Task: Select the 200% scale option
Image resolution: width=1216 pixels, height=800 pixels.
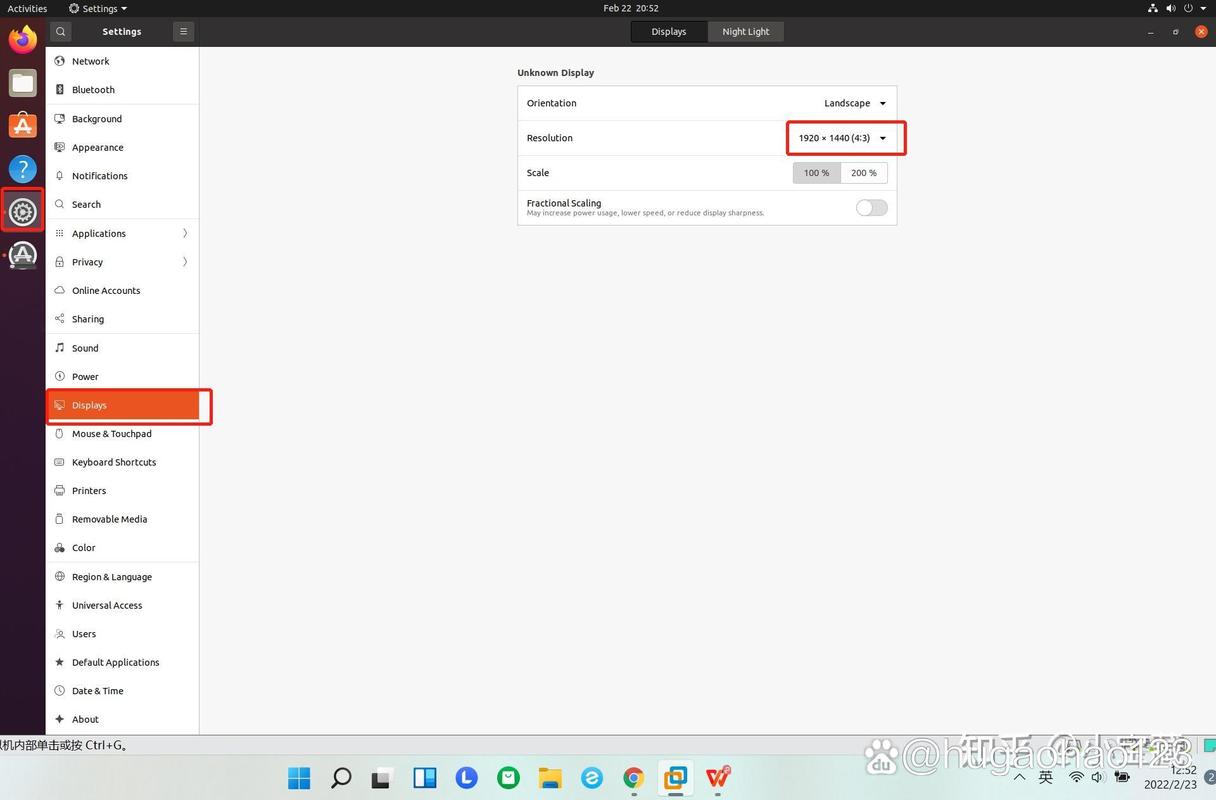Action: (x=863, y=172)
